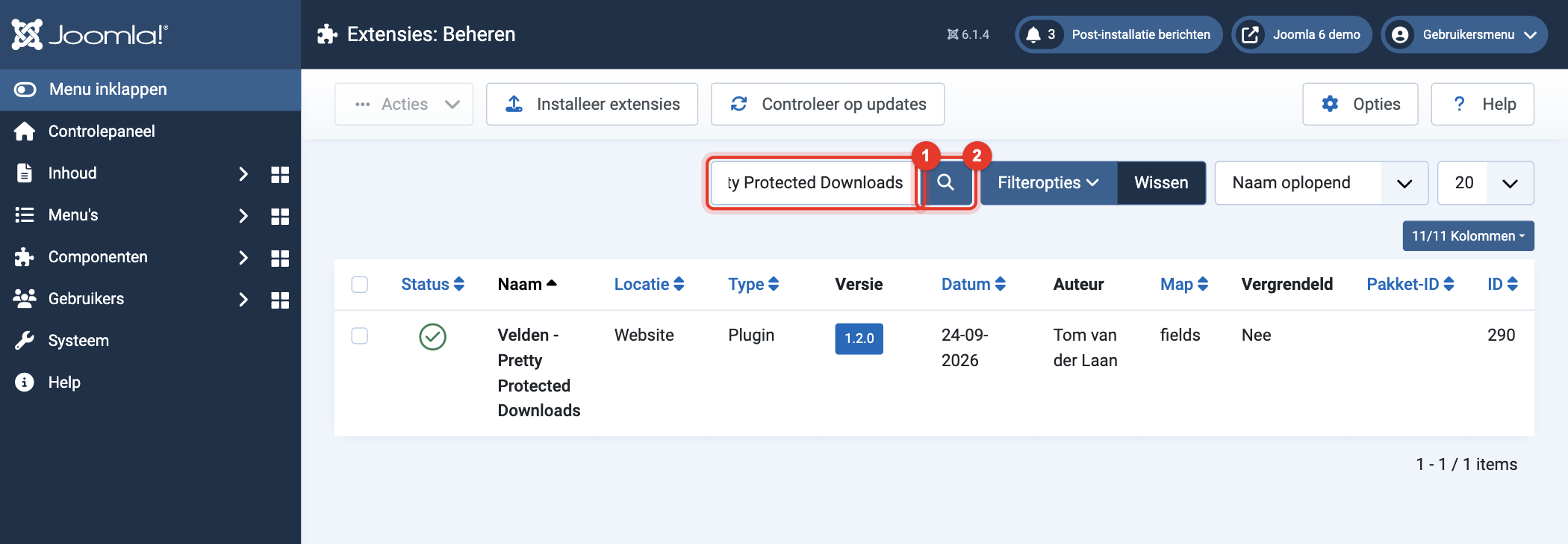
Task: Open Opties settings button
Action: [1360, 104]
